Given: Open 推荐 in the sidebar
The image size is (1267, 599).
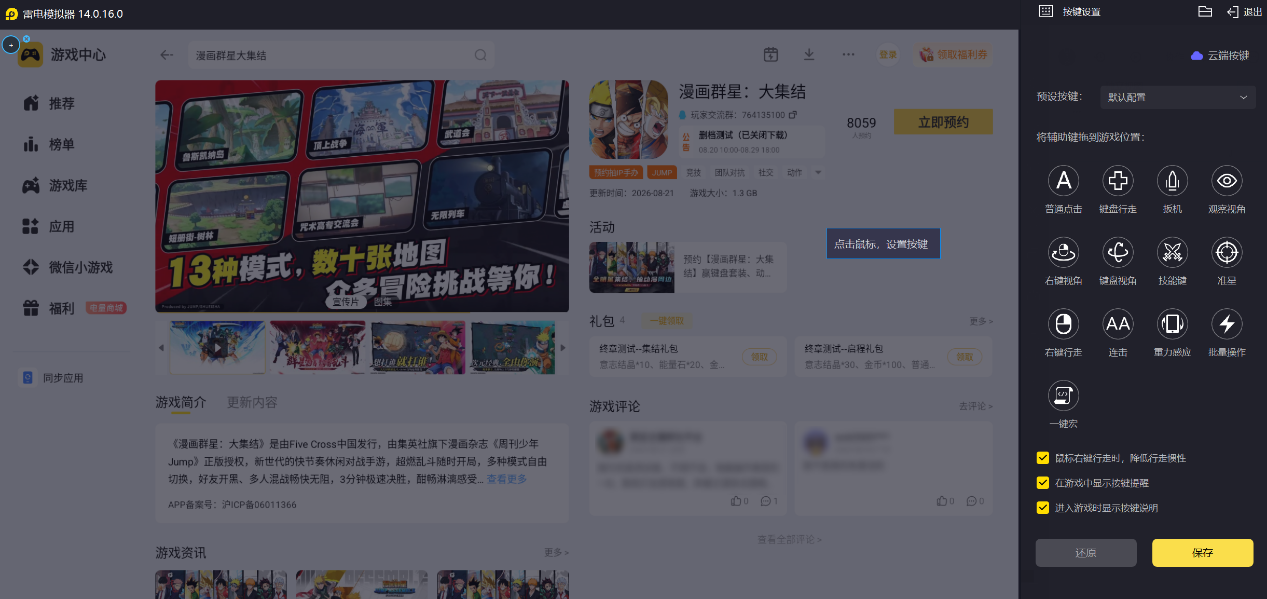Looking at the screenshot, I should click(x=61, y=103).
